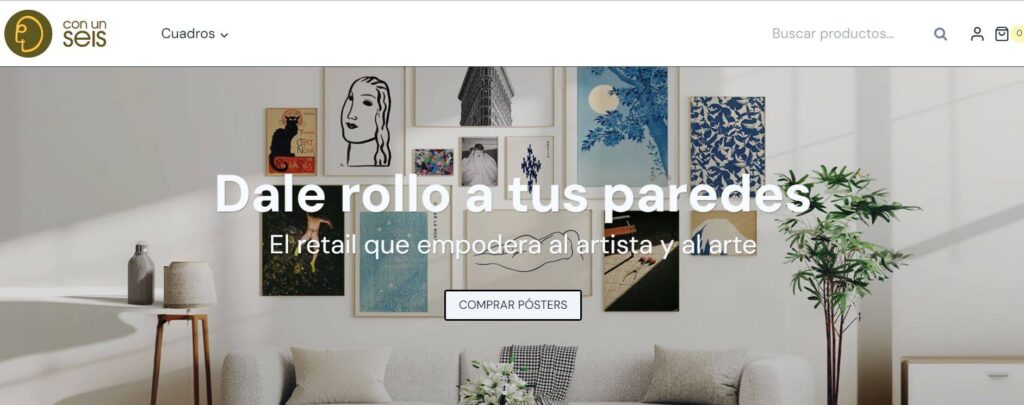Open the Cuadros menu
The image size is (1024, 405).
195,34
